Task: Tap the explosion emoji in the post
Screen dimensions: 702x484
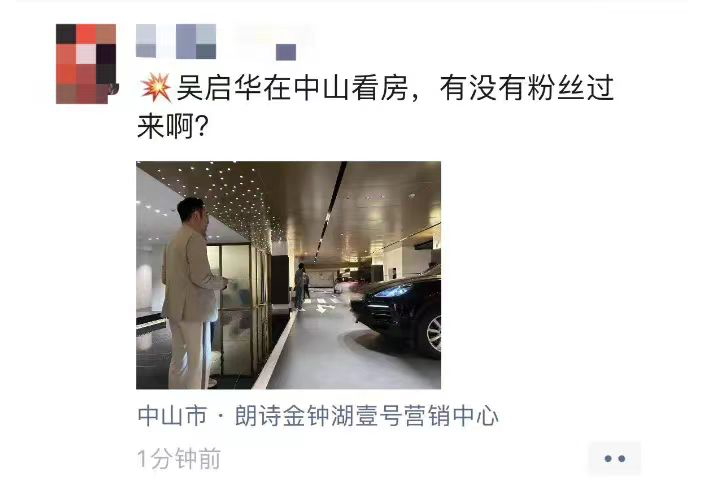Action: click(x=156, y=88)
